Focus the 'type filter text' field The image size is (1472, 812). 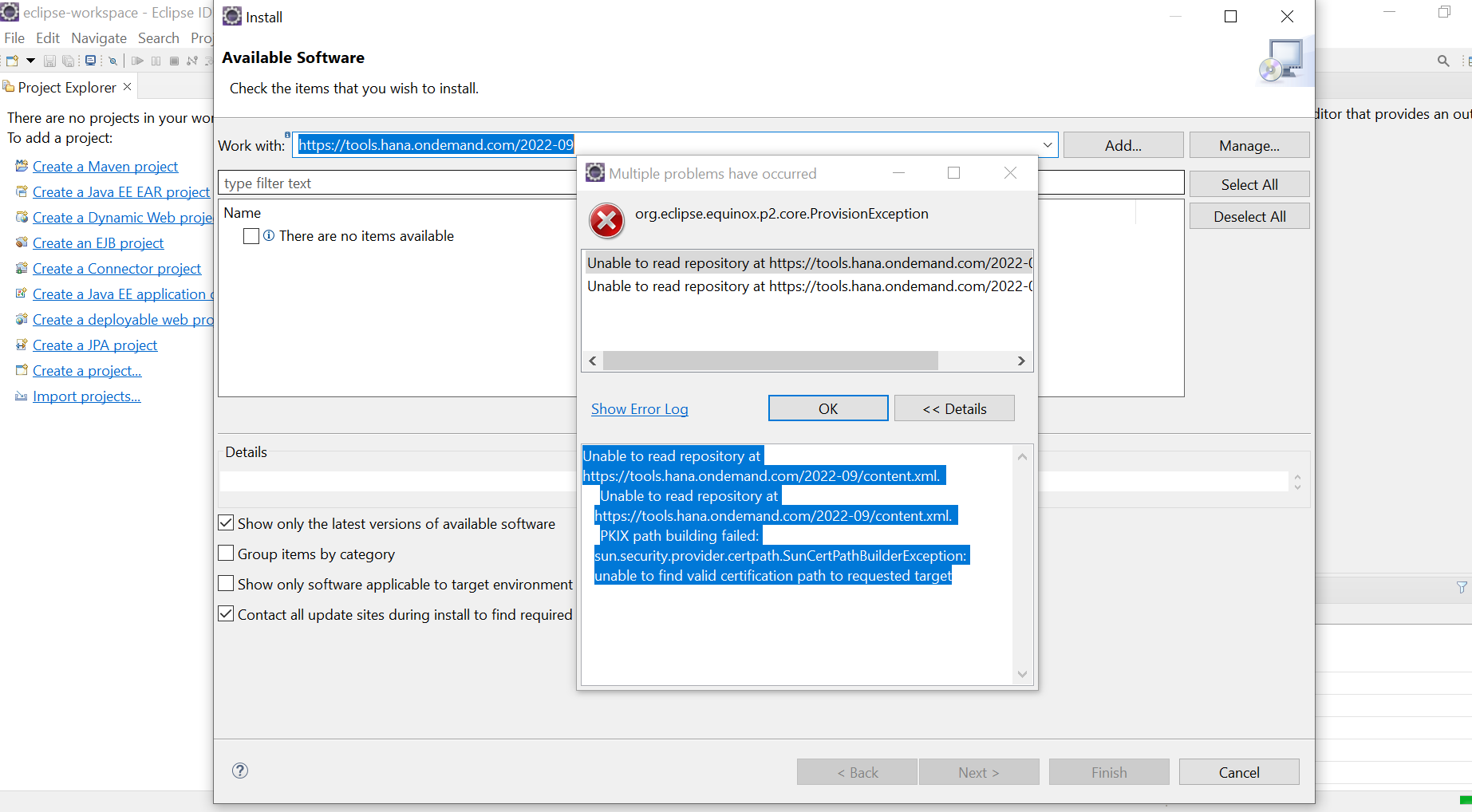coord(397,183)
